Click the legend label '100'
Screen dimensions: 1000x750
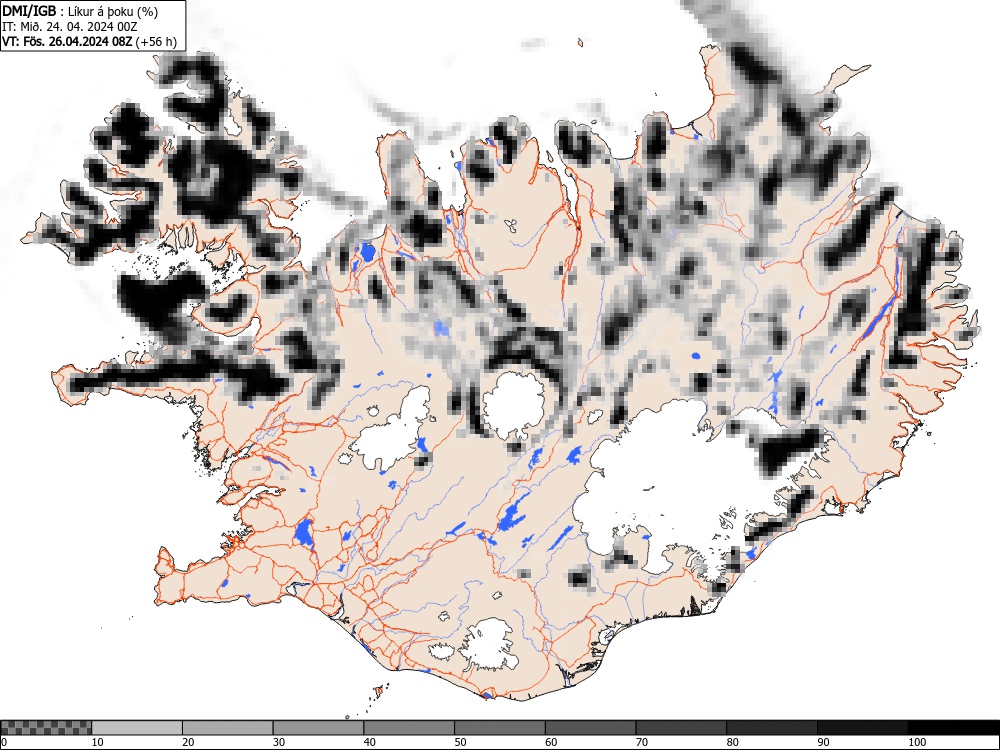tap(916, 742)
